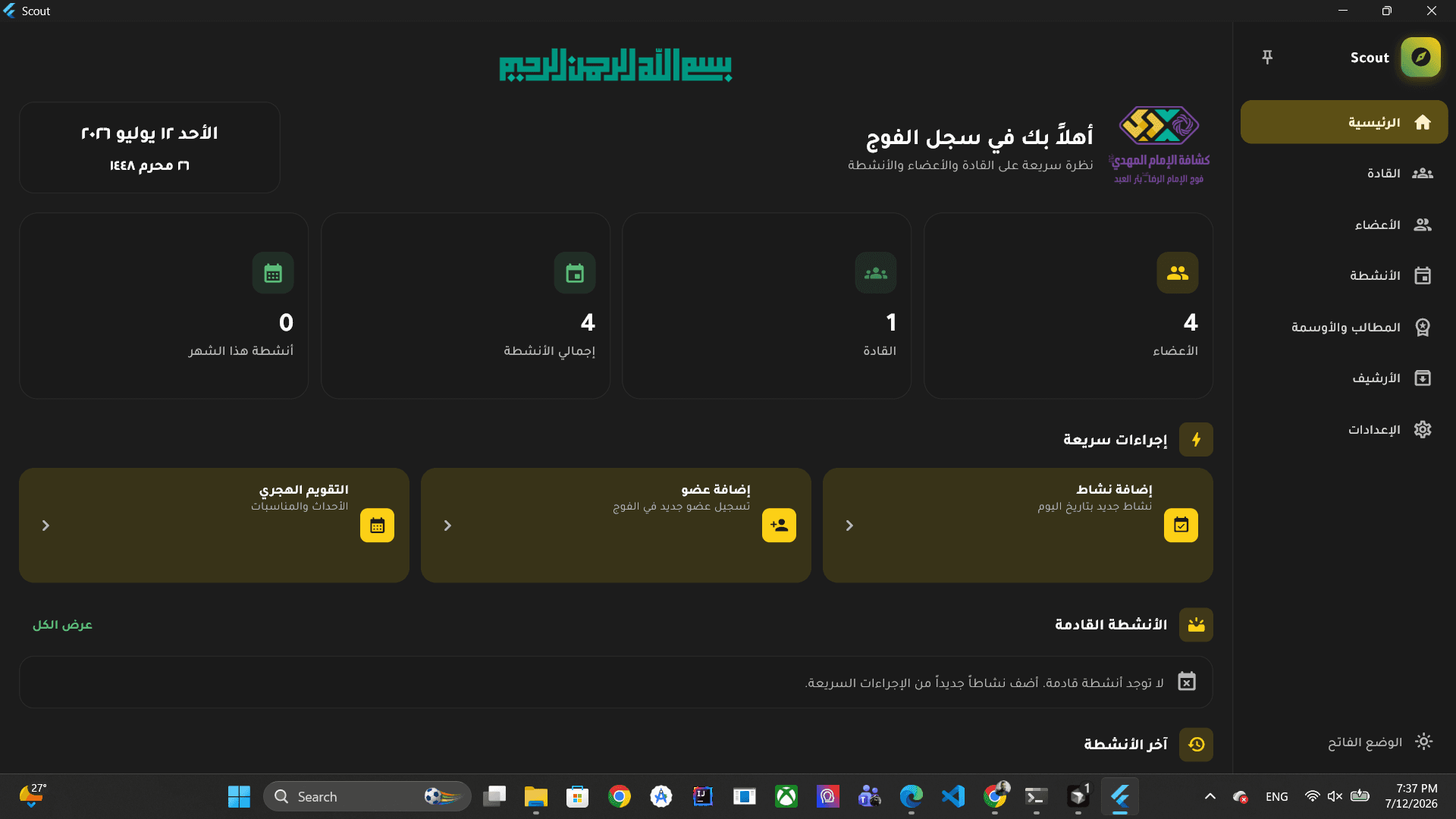The width and height of the screenshot is (1456, 819).
Task: Click the Hijri date ٢٦ محرم ١٤٤٨
Action: point(149,166)
